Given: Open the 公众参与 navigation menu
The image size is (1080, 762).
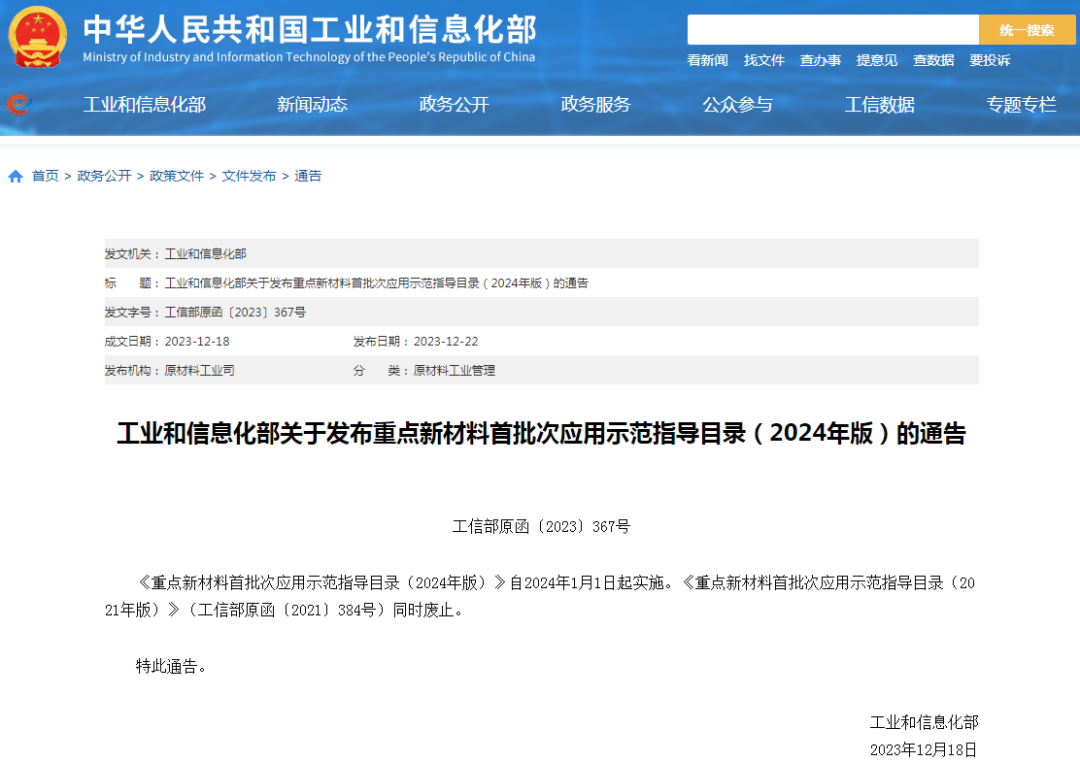Looking at the screenshot, I should pyautogui.click(x=737, y=104).
